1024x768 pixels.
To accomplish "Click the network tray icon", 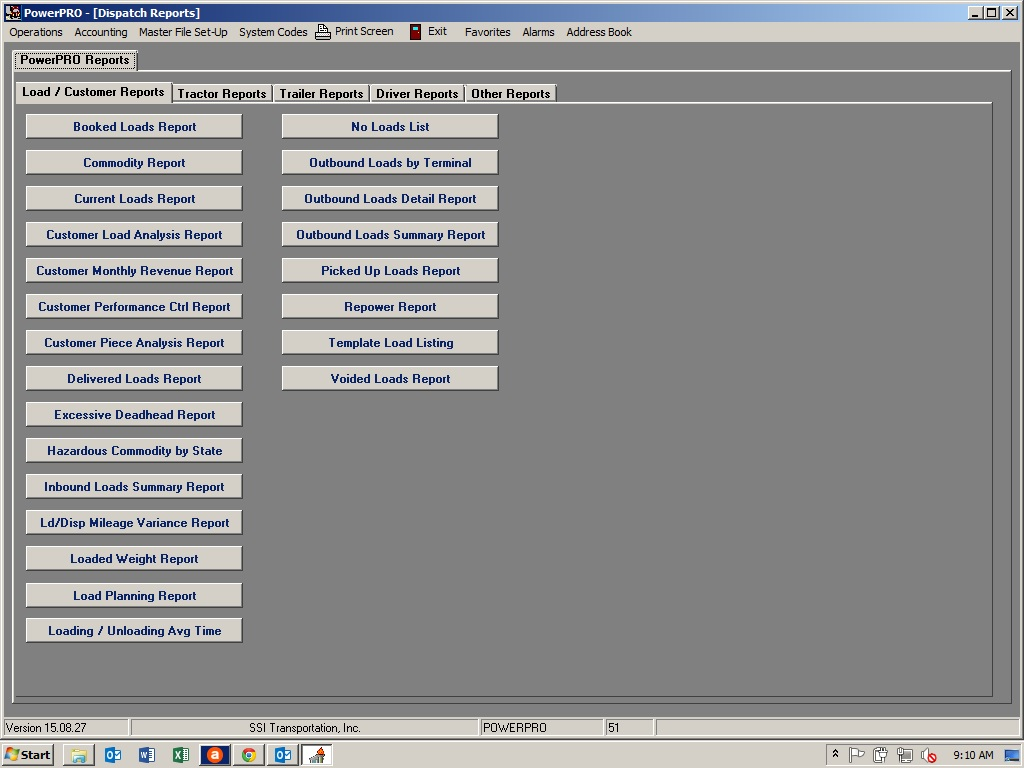I will [904, 755].
